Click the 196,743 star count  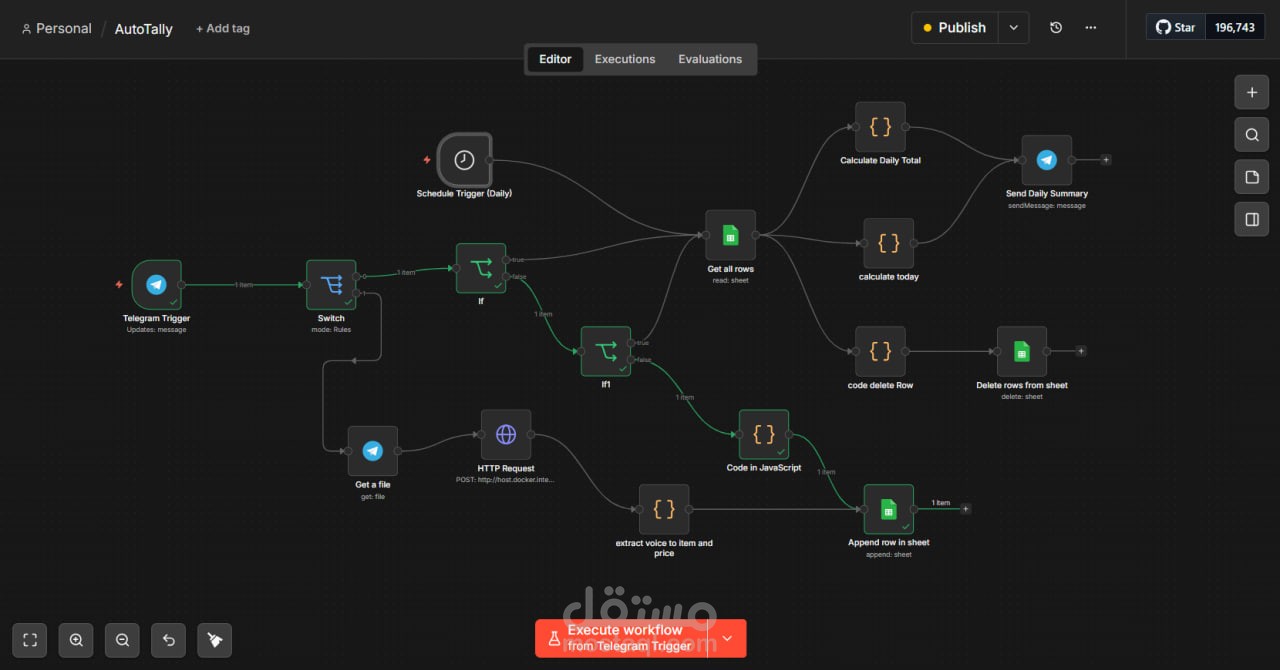pyautogui.click(x=1235, y=27)
